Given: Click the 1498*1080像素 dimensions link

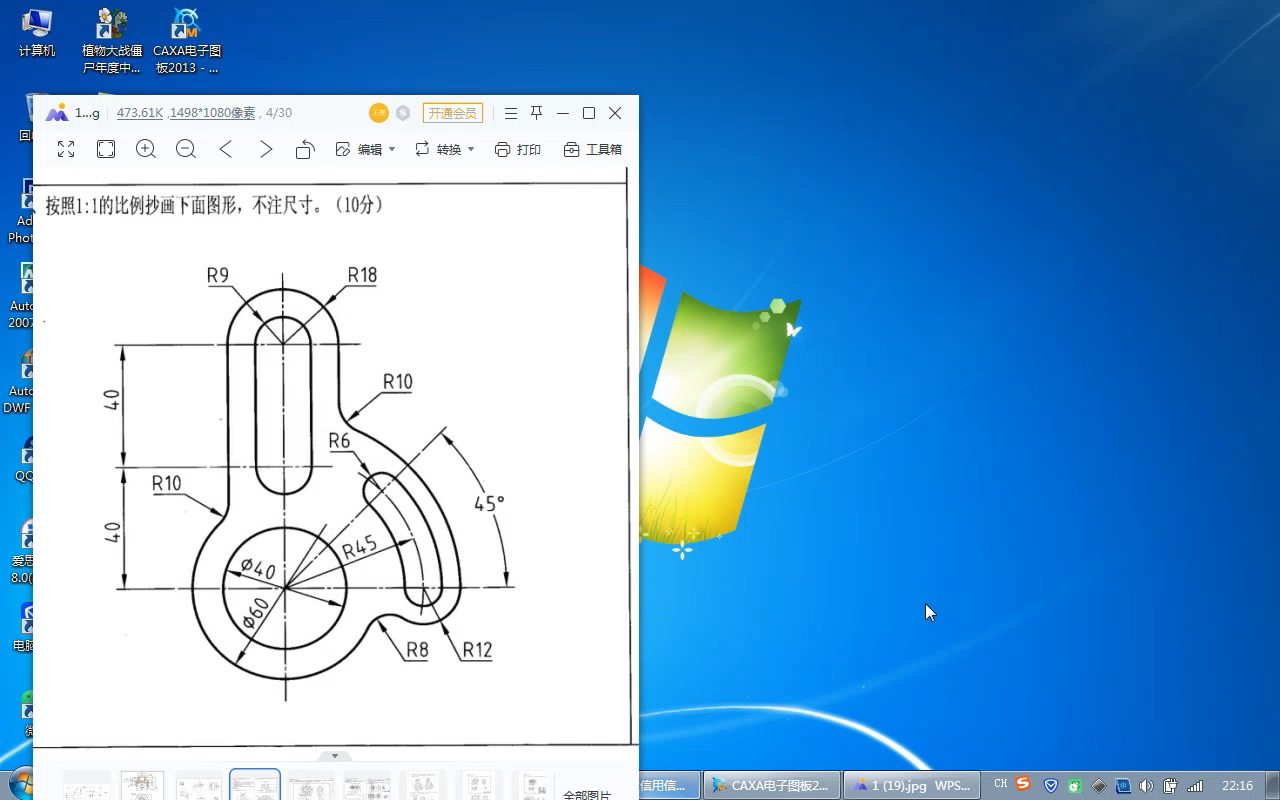Looking at the screenshot, I should coord(212,113).
